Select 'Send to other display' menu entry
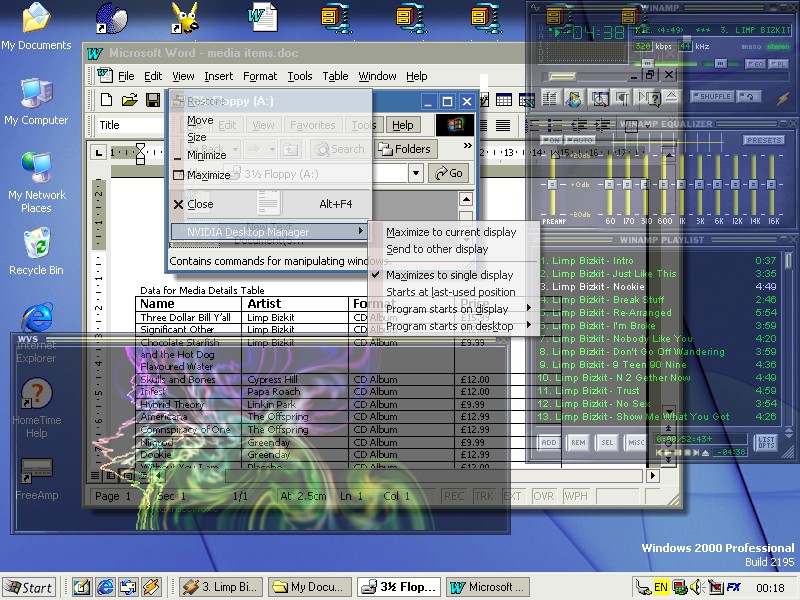This screenshot has width=800, height=600. click(x=437, y=249)
